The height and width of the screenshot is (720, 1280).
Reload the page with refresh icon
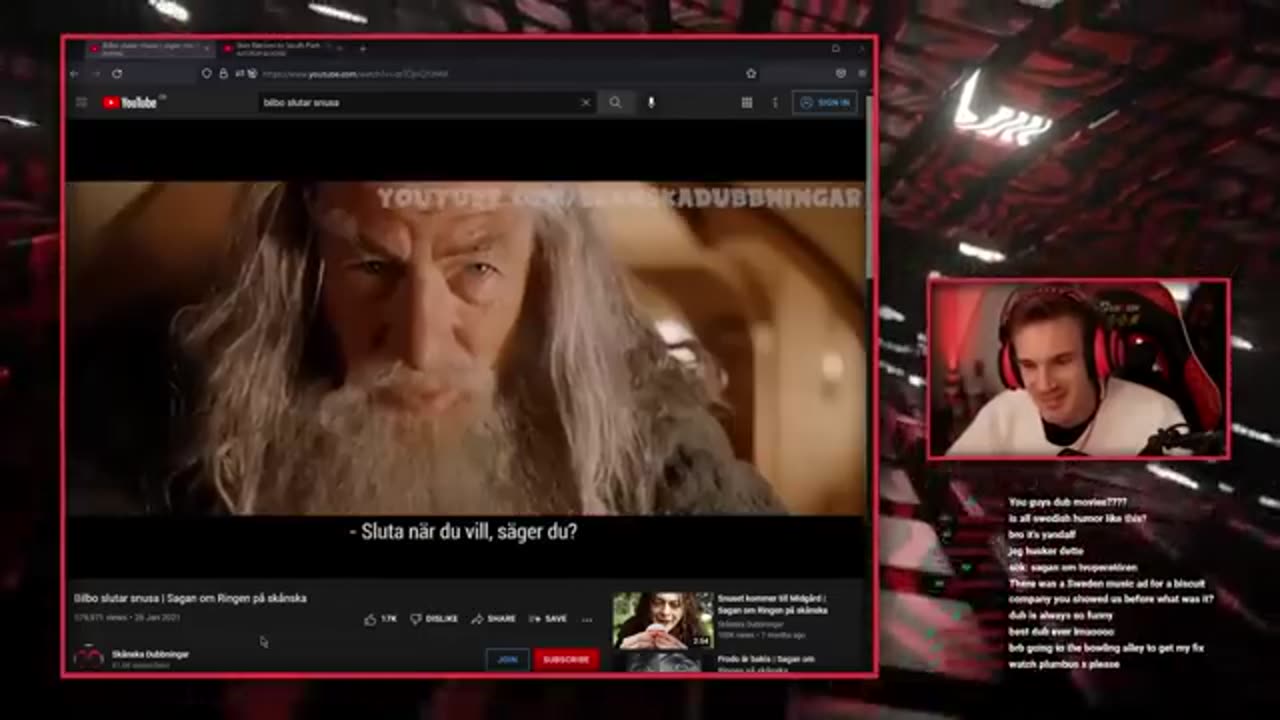pos(117,73)
